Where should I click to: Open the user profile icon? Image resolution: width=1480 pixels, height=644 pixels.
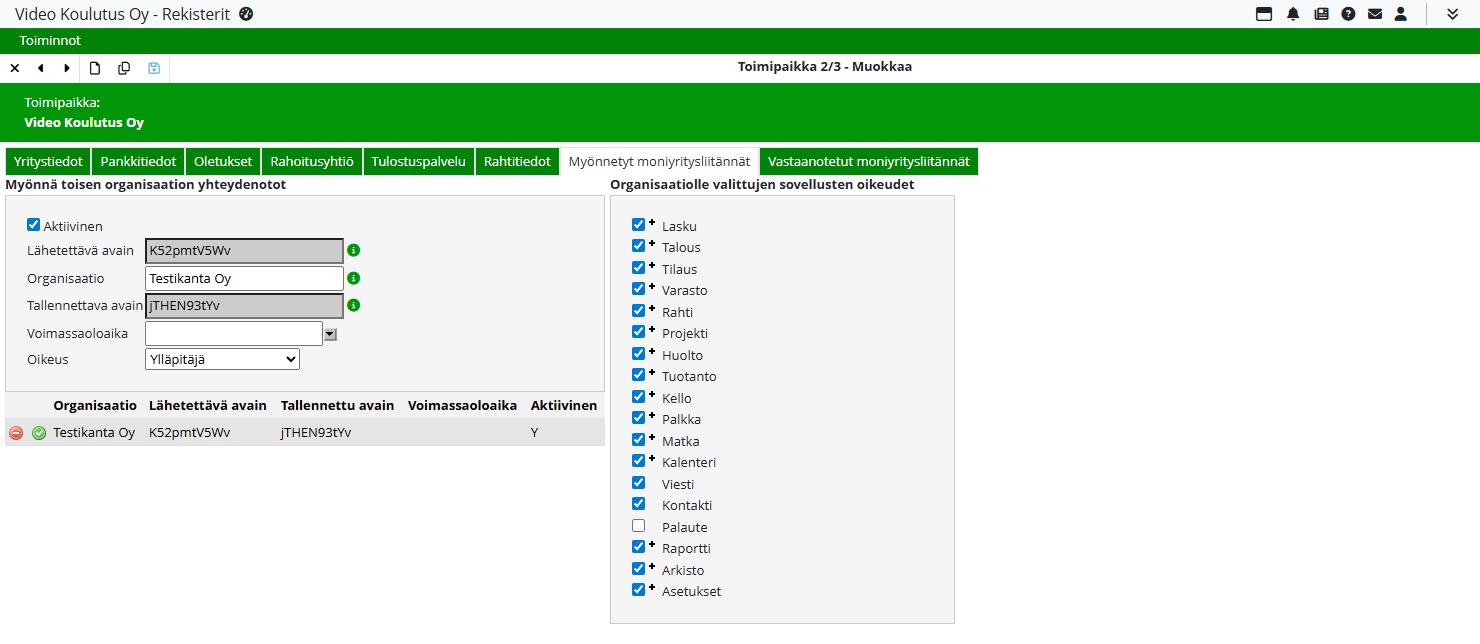pyautogui.click(x=1401, y=14)
